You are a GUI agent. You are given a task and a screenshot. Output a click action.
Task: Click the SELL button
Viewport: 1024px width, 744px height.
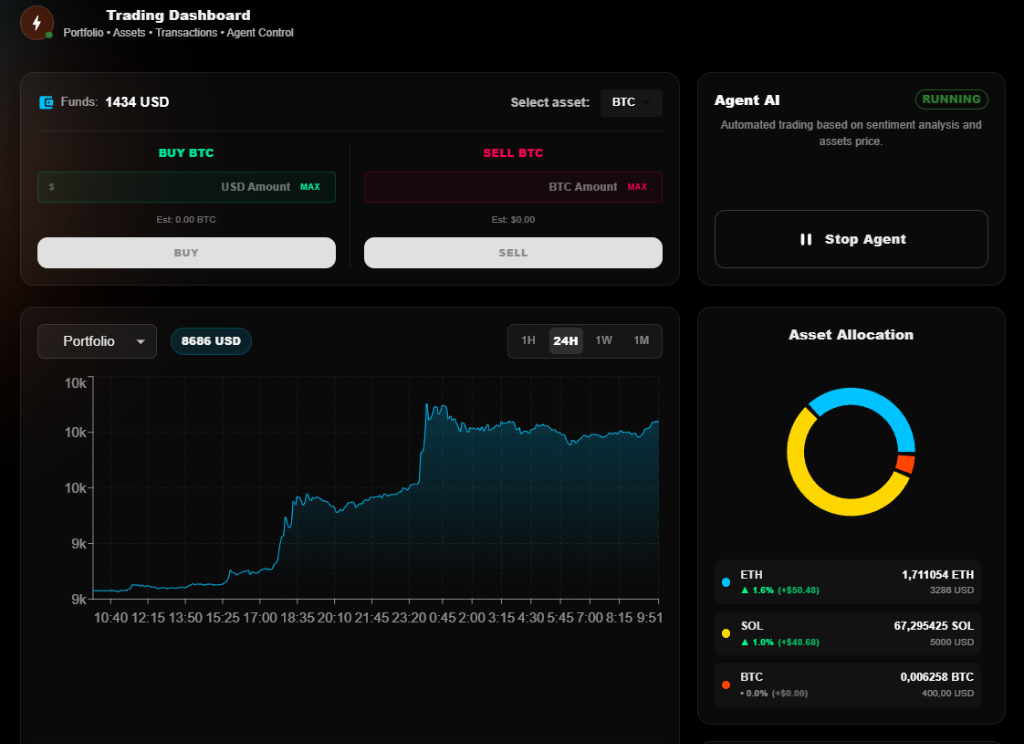513,253
